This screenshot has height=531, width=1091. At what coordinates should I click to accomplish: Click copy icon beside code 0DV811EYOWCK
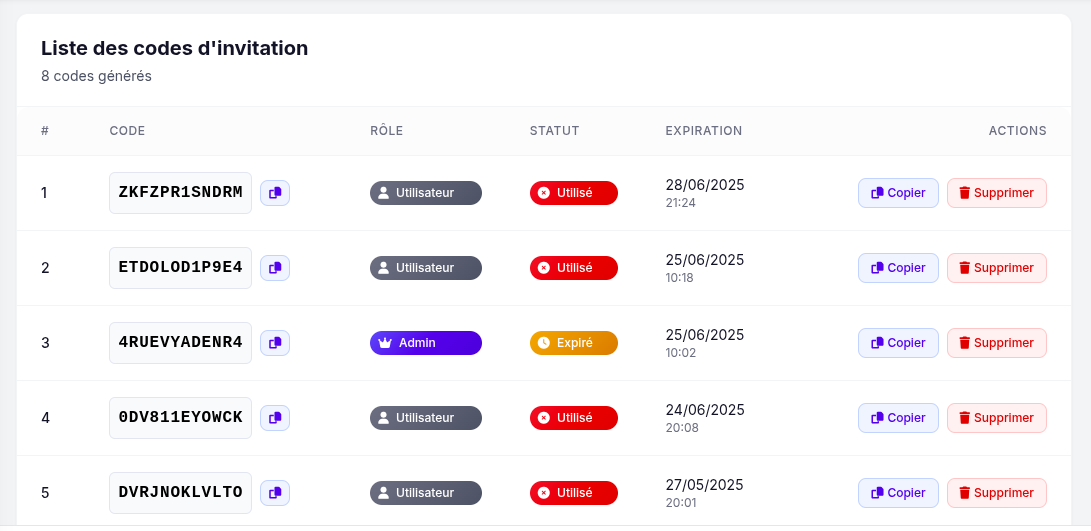pyautogui.click(x=275, y=418)
